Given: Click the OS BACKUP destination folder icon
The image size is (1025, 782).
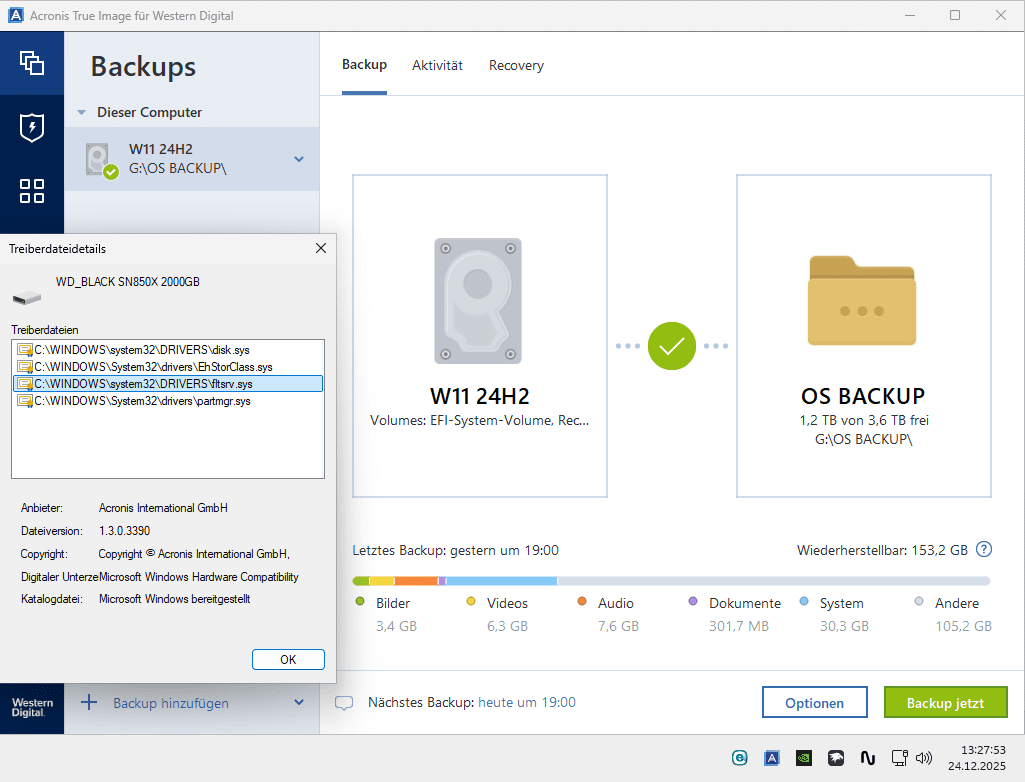Looking at the screenshot, I should tap(862, 301).
